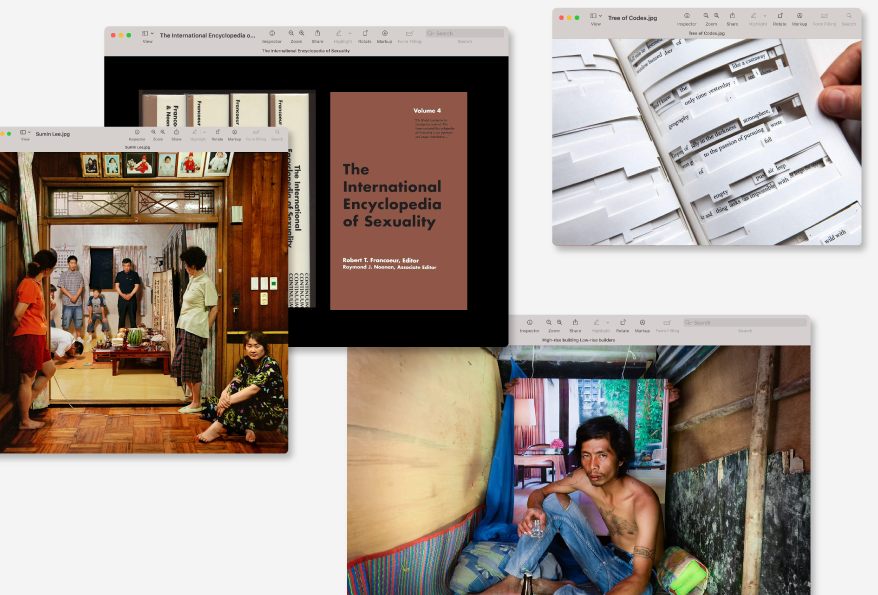Rotate the High-rise building image
Viewport: 878px width, 595px height.
pyautogui.click(x=623, y=322)
